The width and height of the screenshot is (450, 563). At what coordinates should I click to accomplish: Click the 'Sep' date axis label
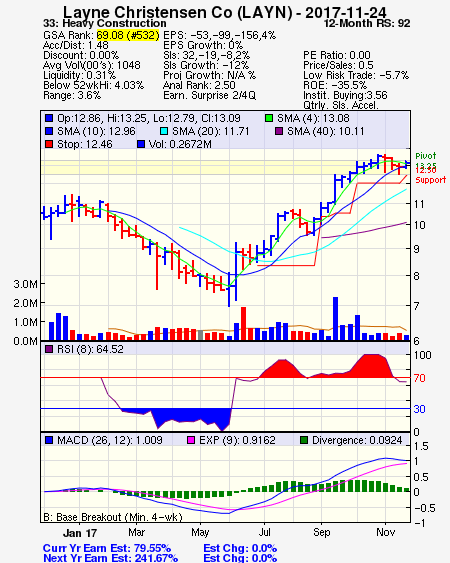point(321,532)
